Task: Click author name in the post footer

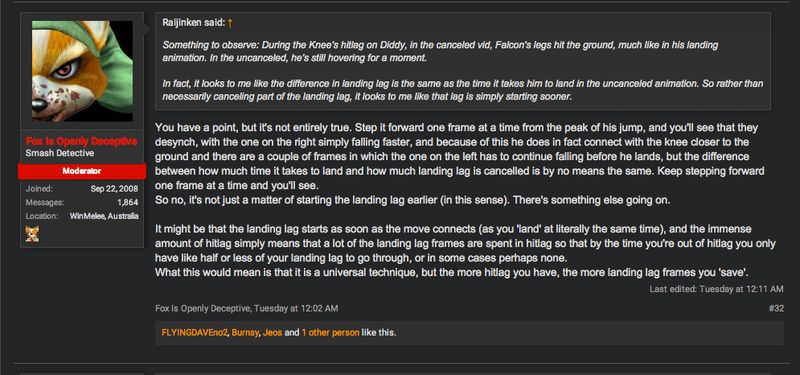Action: [203, 308]
